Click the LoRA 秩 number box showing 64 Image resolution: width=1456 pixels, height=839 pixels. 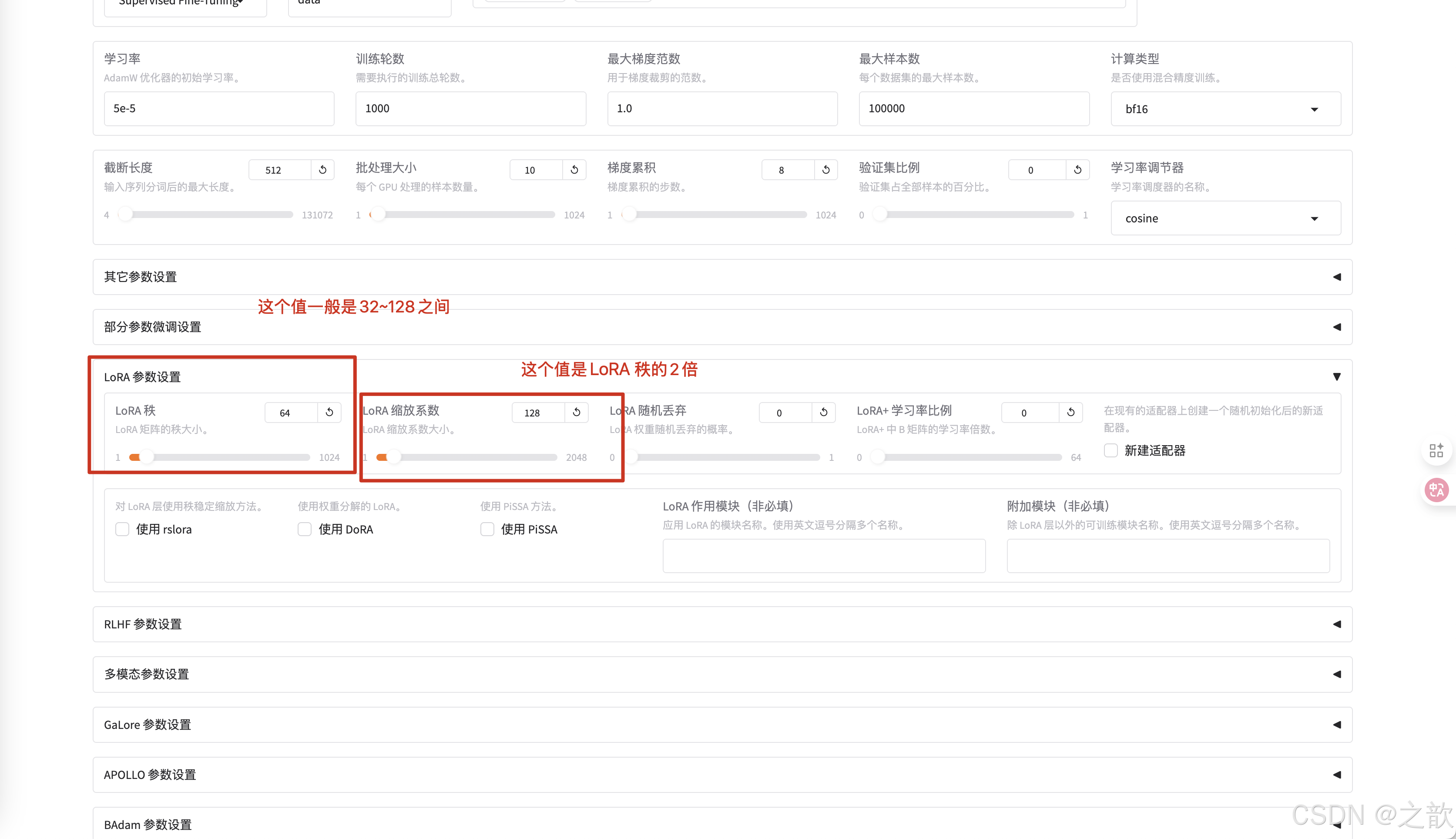[292, 413]
